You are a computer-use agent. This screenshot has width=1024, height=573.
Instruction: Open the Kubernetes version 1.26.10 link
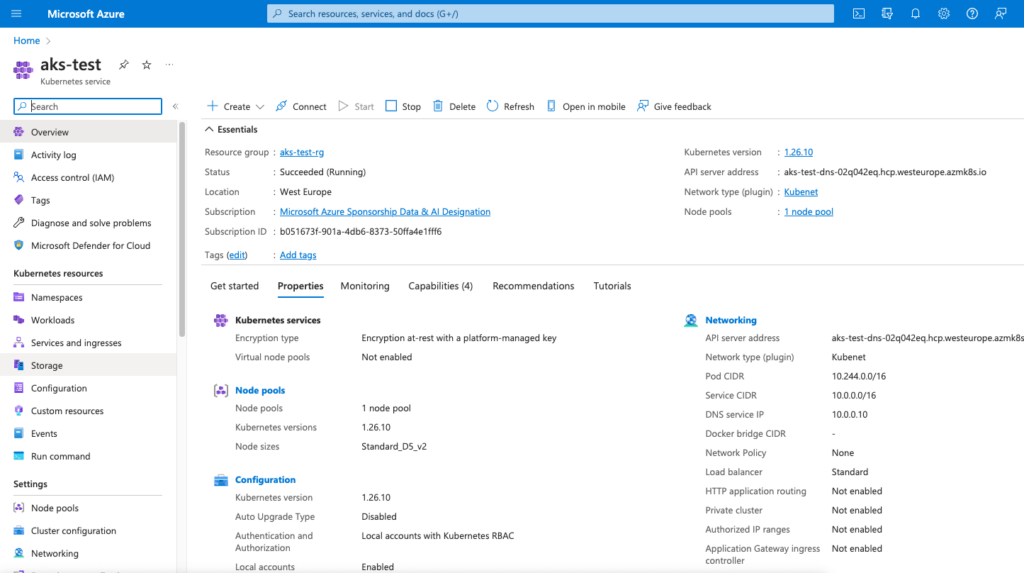point(798,152)
